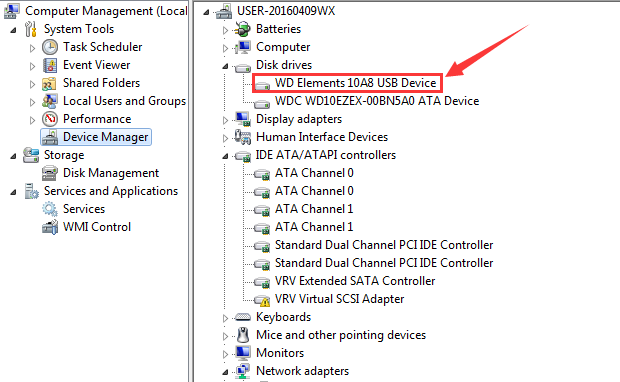Viewport: 620px width, 382px height.
Task: Expand the Display adapters category
Action: click(x=225, y=120)
